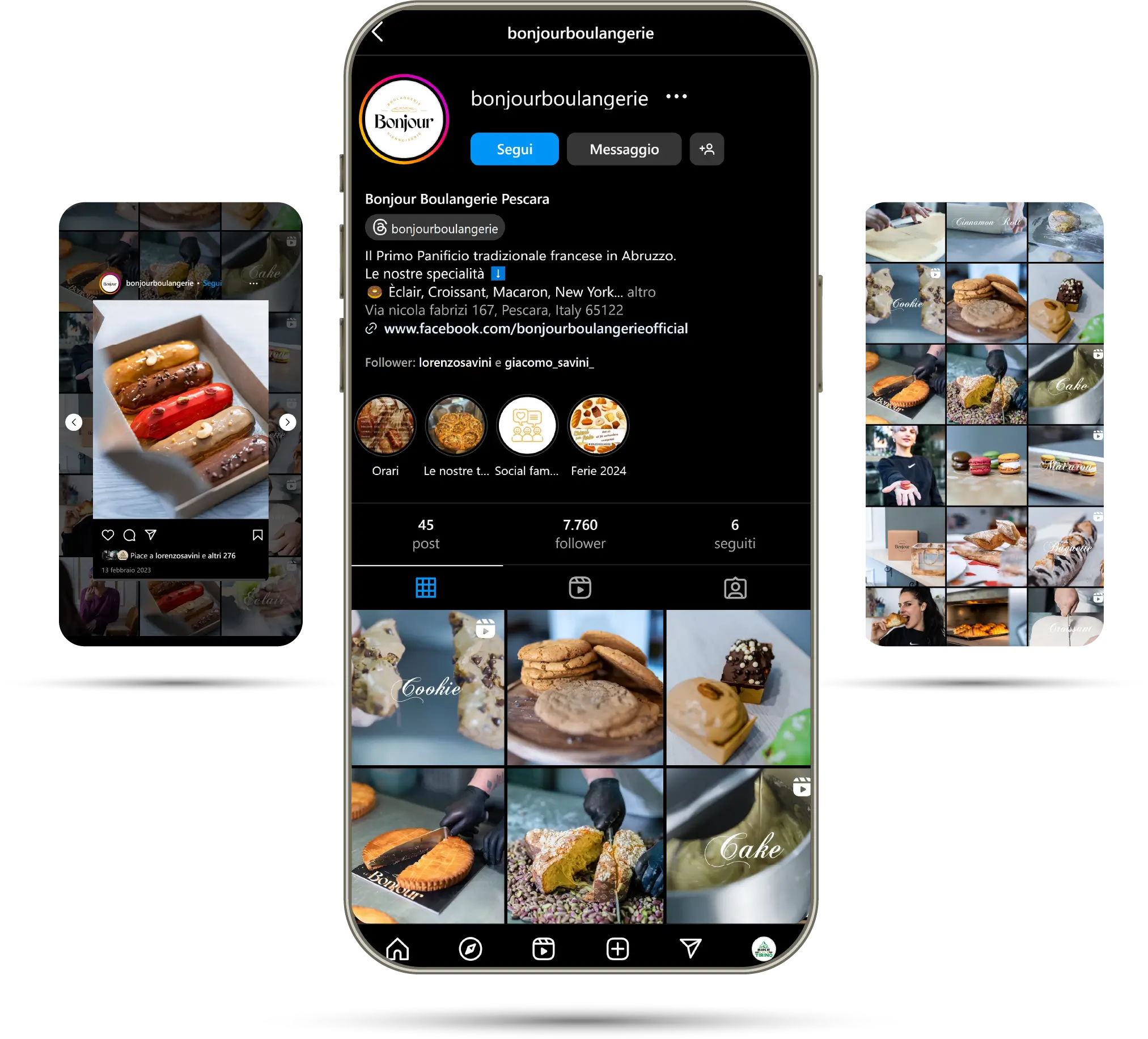
Task: Tap the three-dot menu icon
Action: pos(678,97)
